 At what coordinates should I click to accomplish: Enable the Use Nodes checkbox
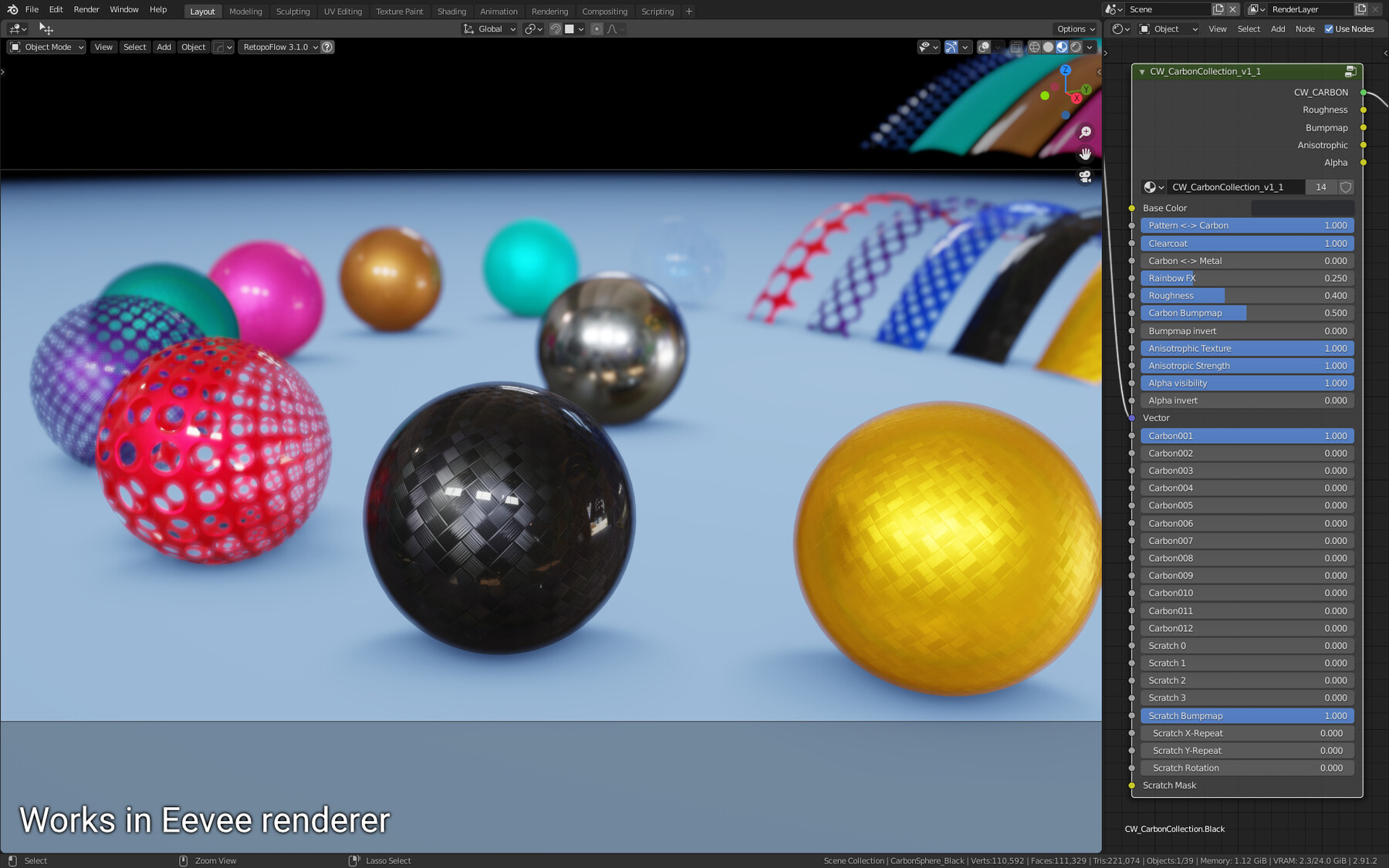pos(1329,29)
